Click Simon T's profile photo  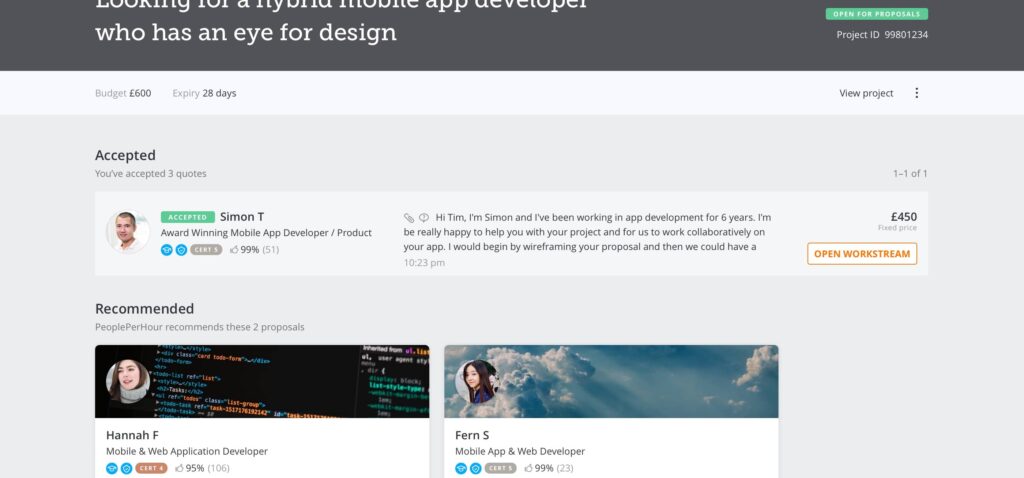click(128, 232)
